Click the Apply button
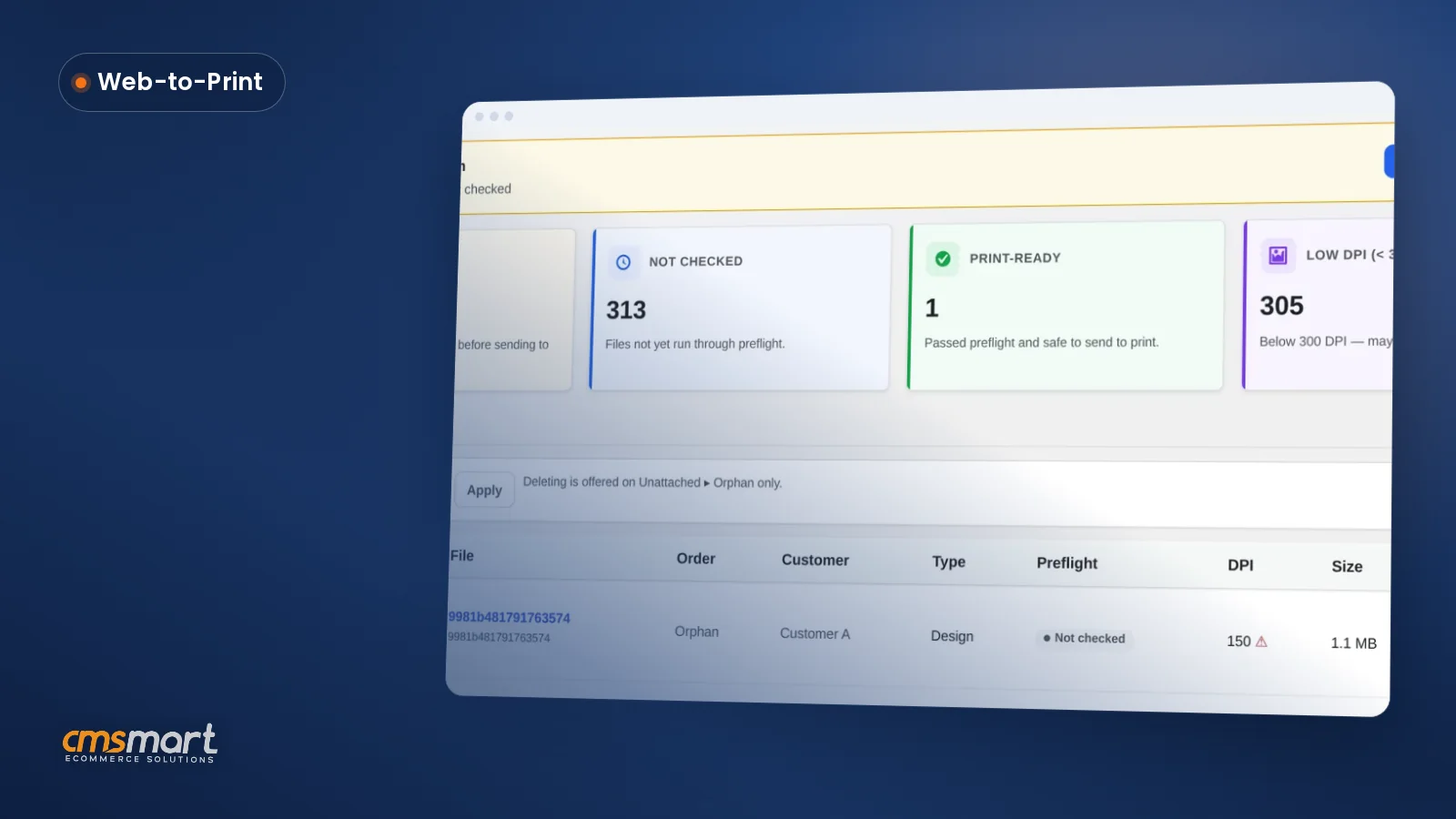 [x=484, y=490]
